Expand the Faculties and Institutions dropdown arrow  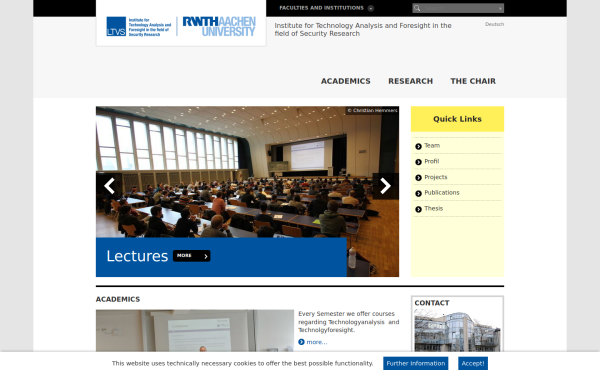370,8
